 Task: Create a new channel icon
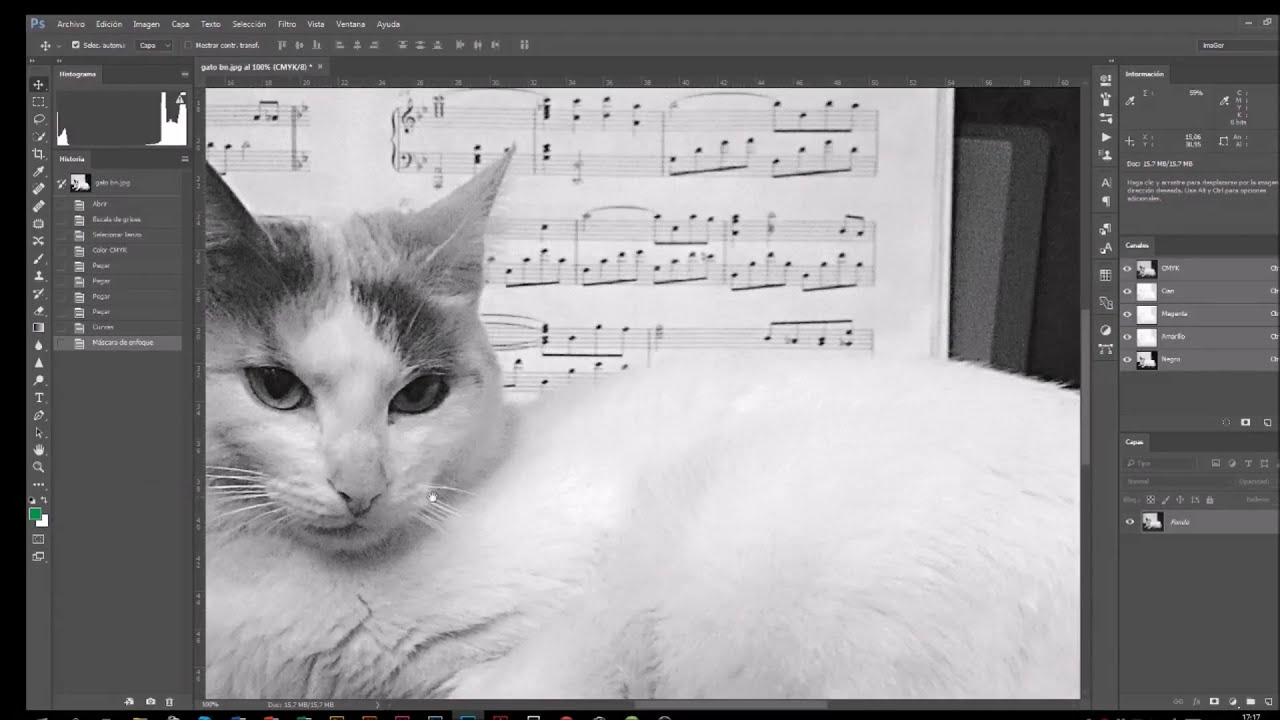tap(1267, 423)
